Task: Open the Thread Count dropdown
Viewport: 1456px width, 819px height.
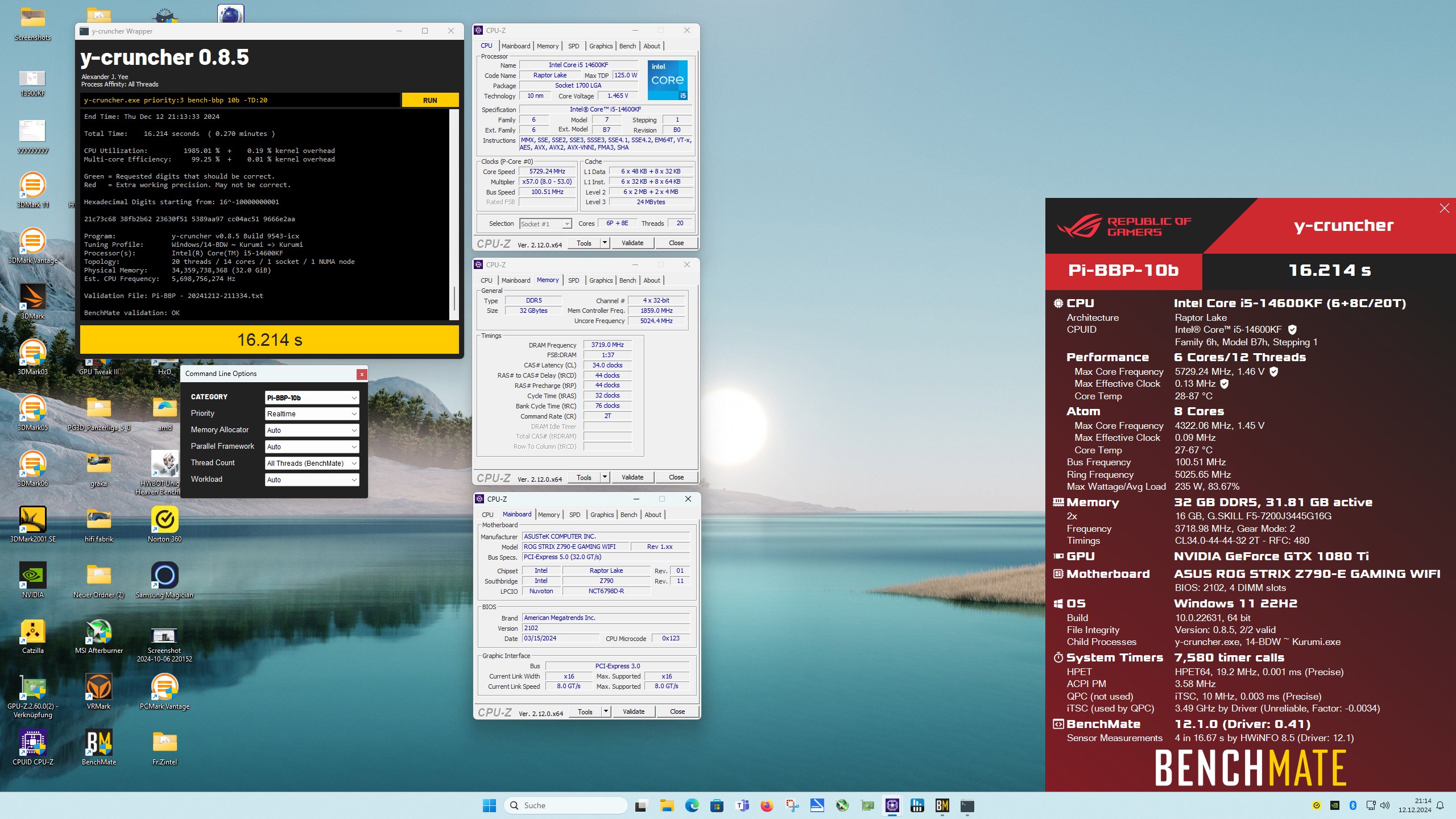Action: click(312, 464)
